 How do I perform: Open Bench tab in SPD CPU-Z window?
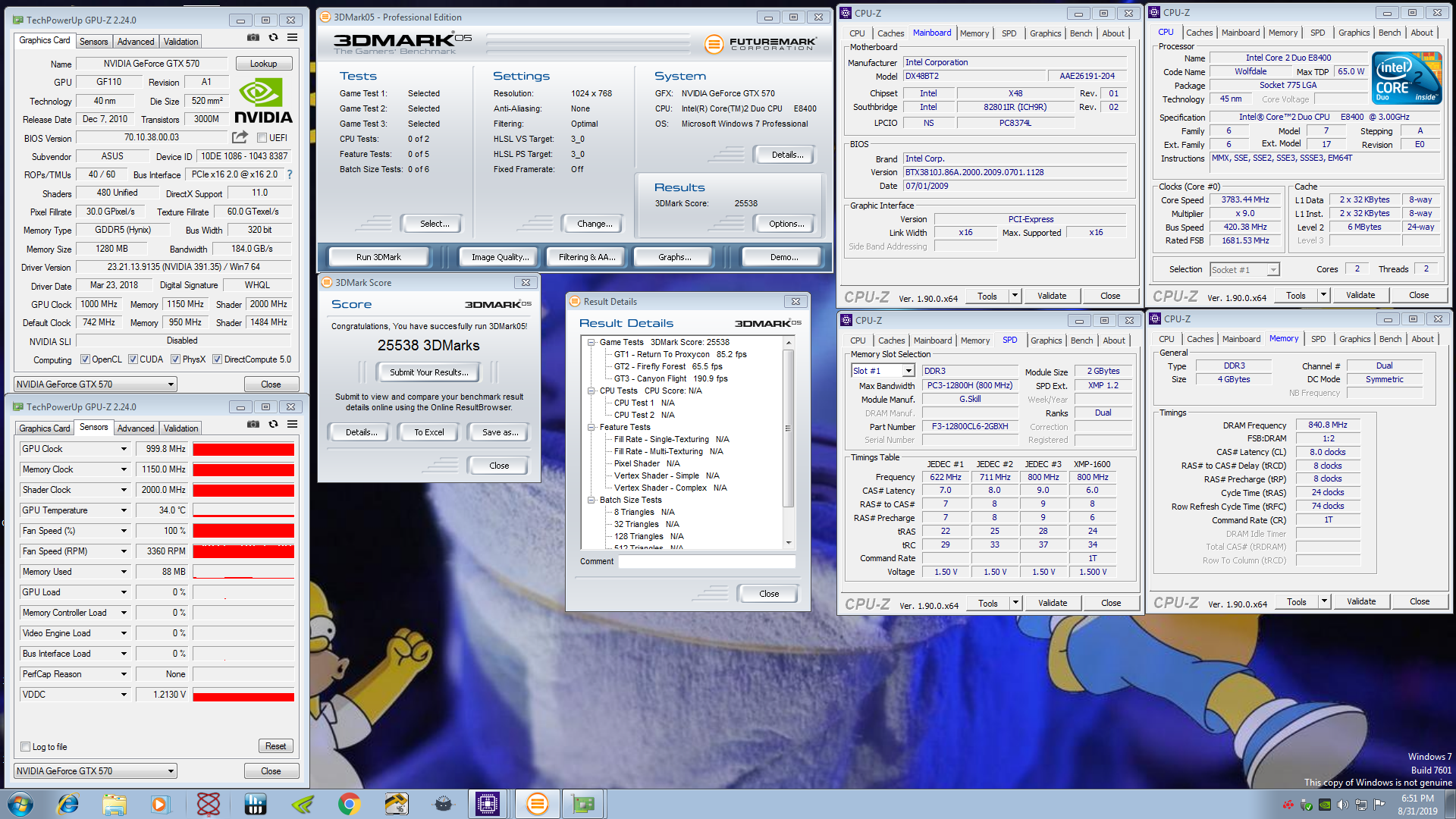click(1082, 340)
